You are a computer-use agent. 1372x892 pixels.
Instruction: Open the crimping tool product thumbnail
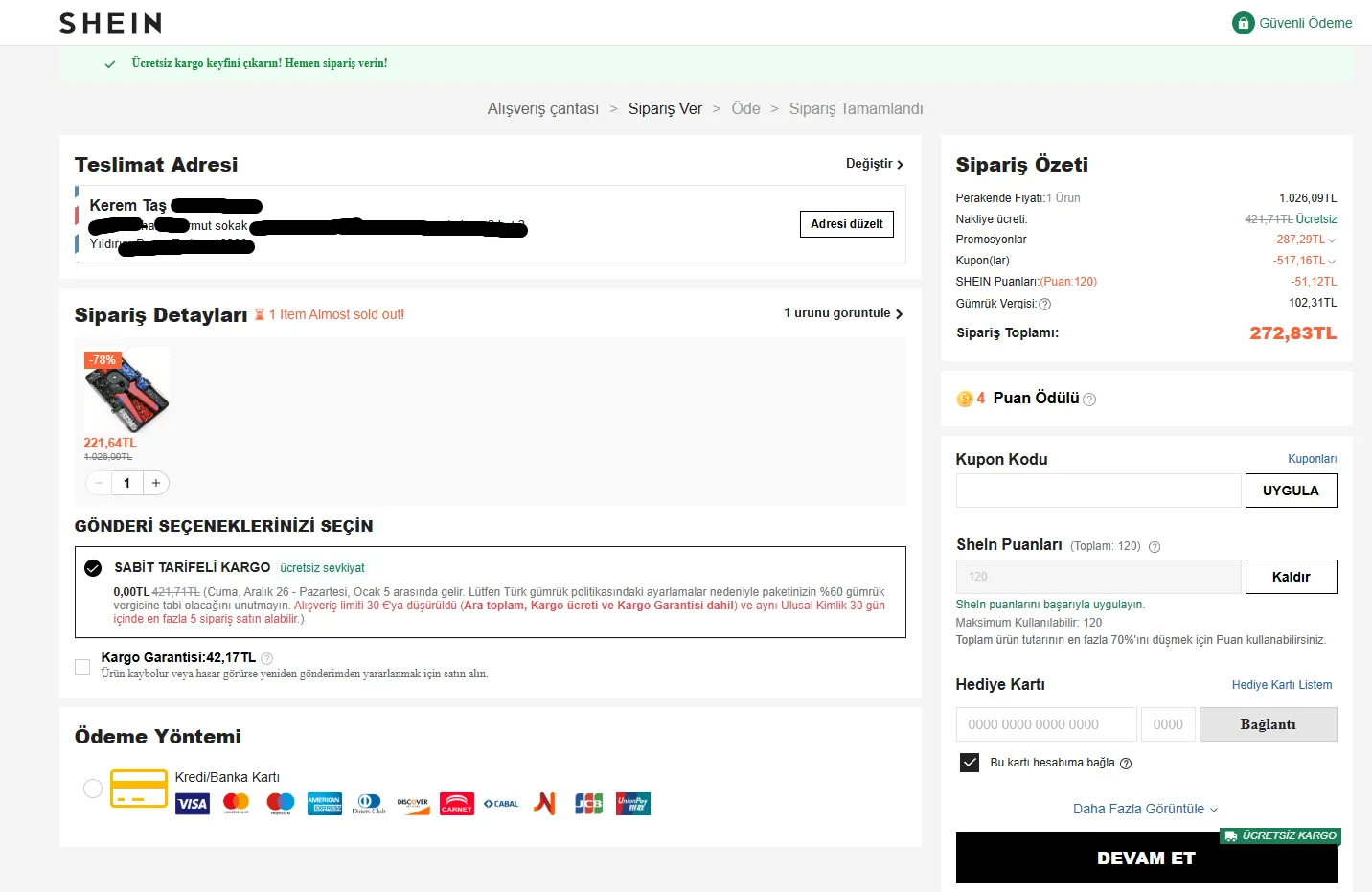point(127,390)
